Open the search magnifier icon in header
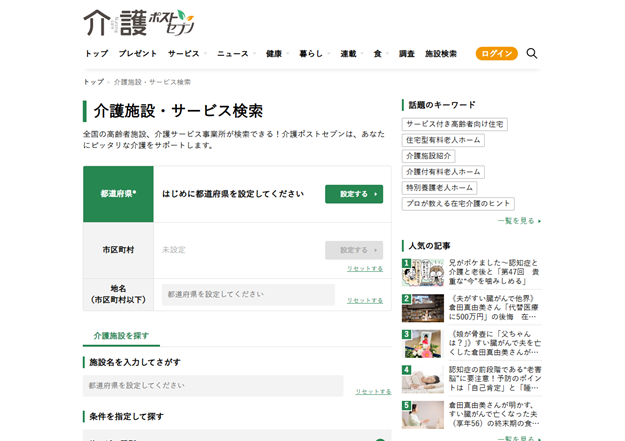Viewport: 625px width, 441px height. 532,53
